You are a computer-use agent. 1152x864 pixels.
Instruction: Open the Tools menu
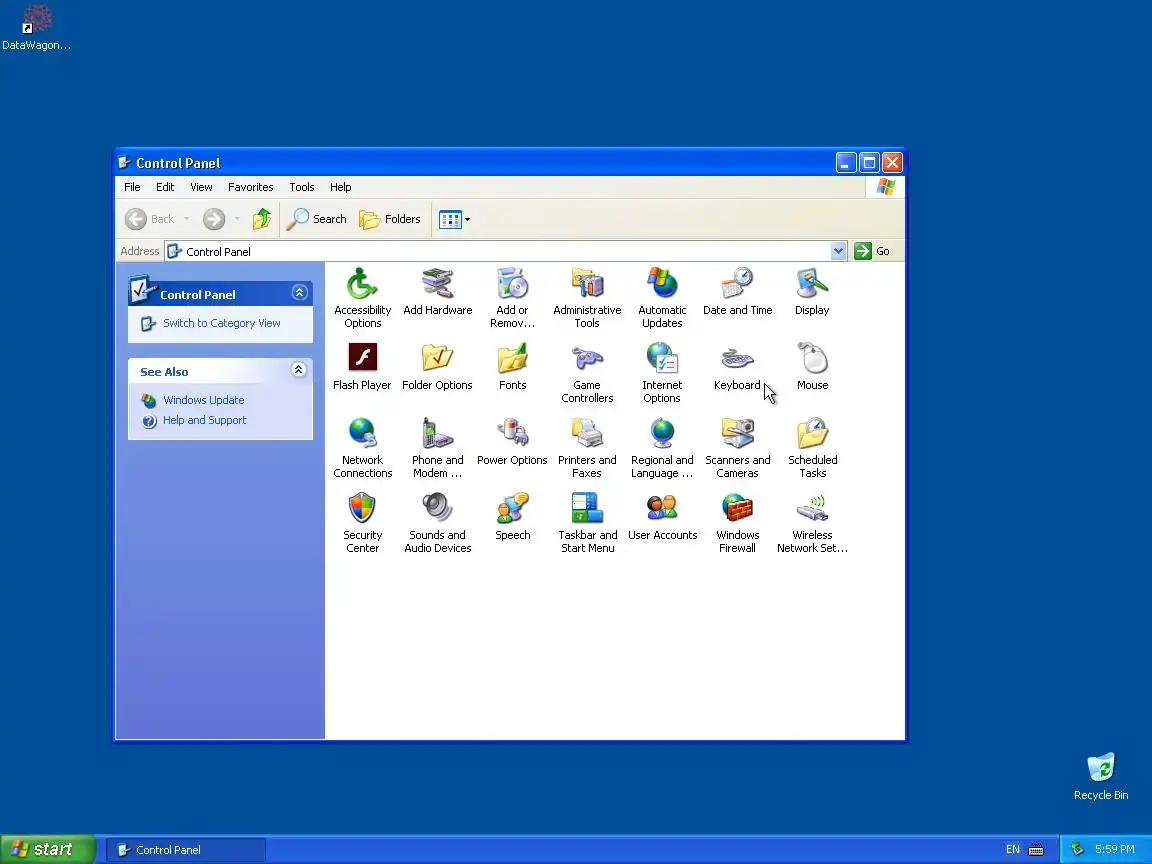tap(301, 187)
